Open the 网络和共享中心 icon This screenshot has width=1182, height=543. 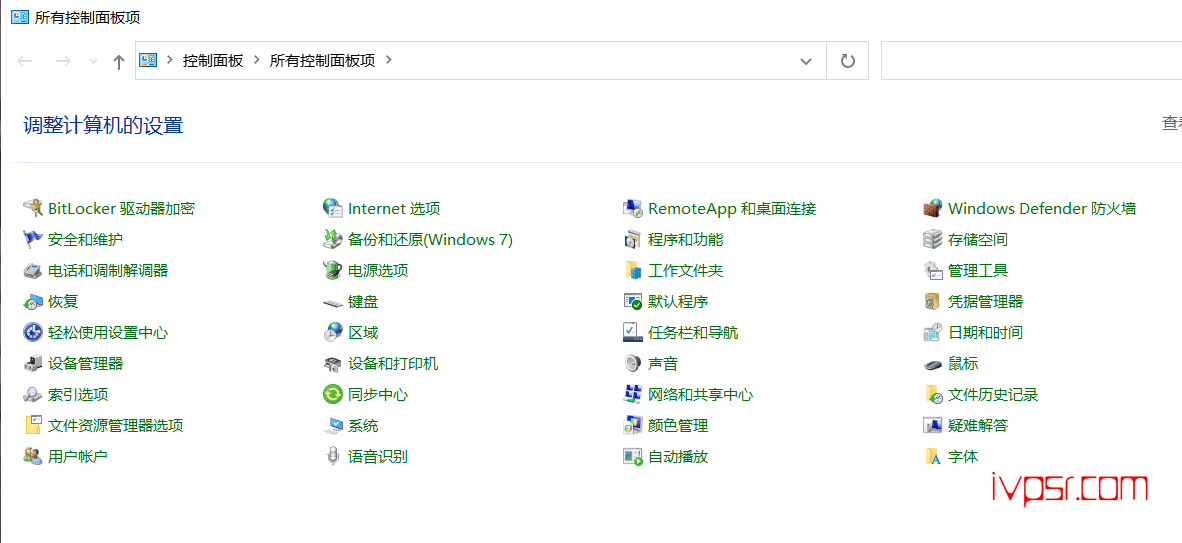coord(632,394)
